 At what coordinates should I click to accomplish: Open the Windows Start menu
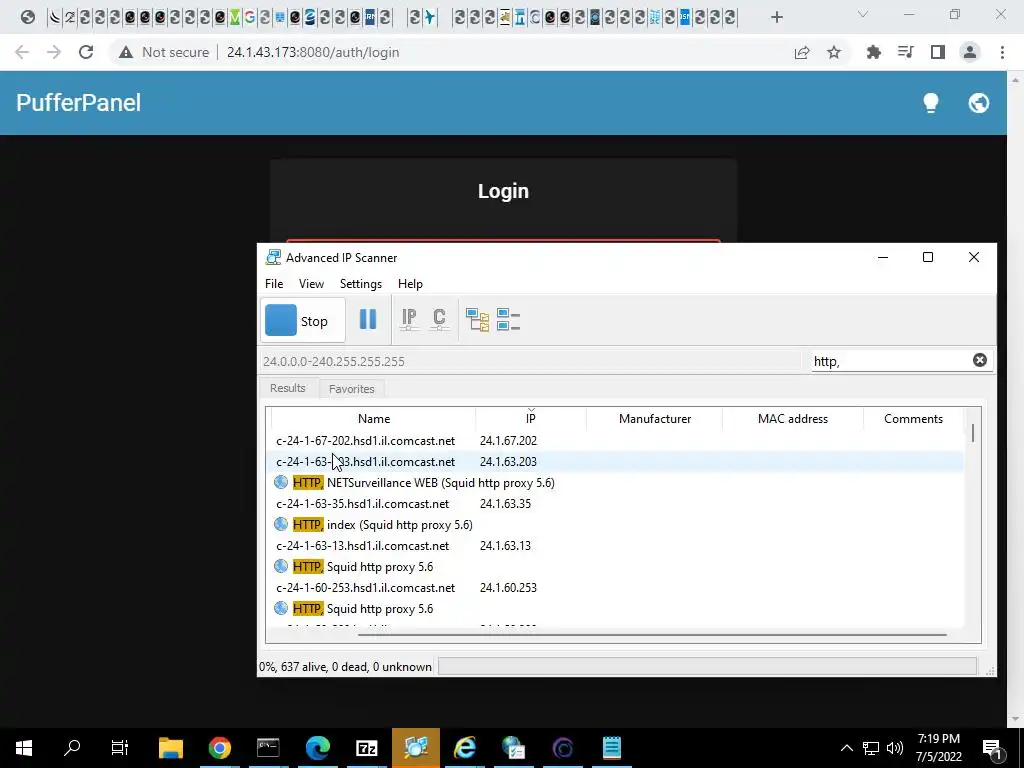coord(24,748)
